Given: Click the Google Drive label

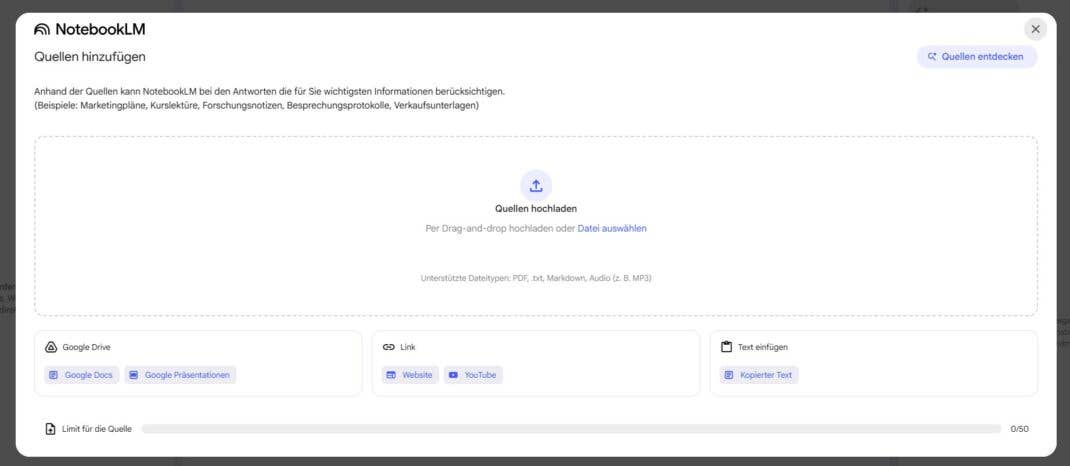Looking at the screenshot, I should [x=86, y=347].
